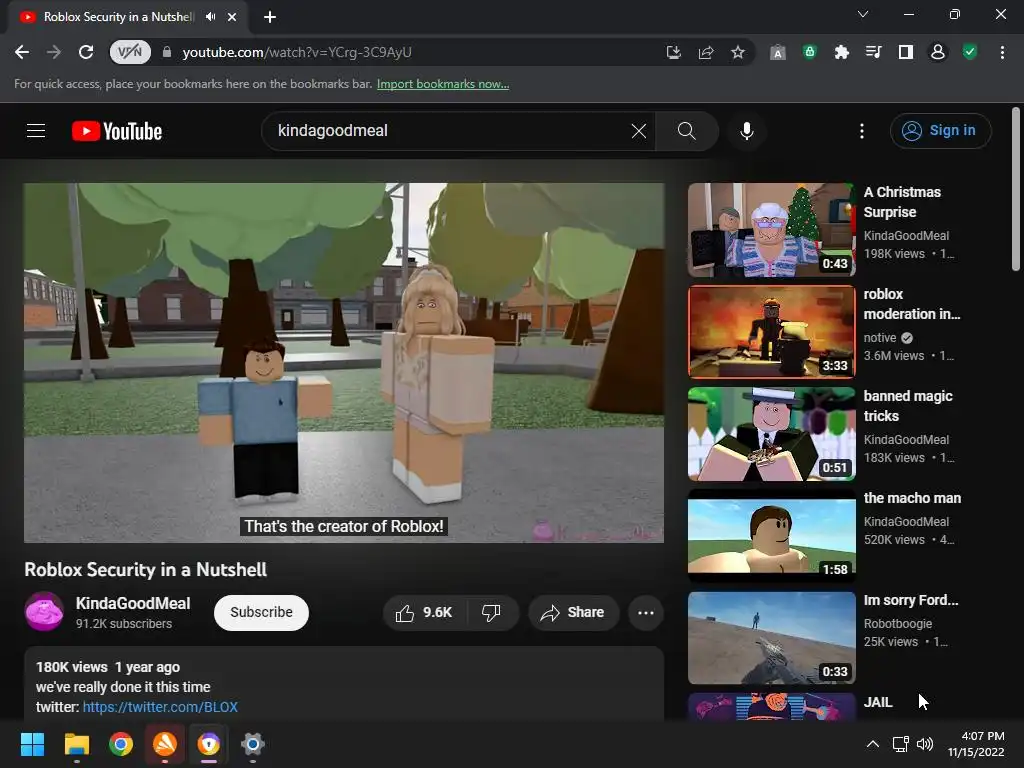Click the Share button
The height and width of the screenshot is (768, 1024).
pyautogui.click(x=573, y=613)
